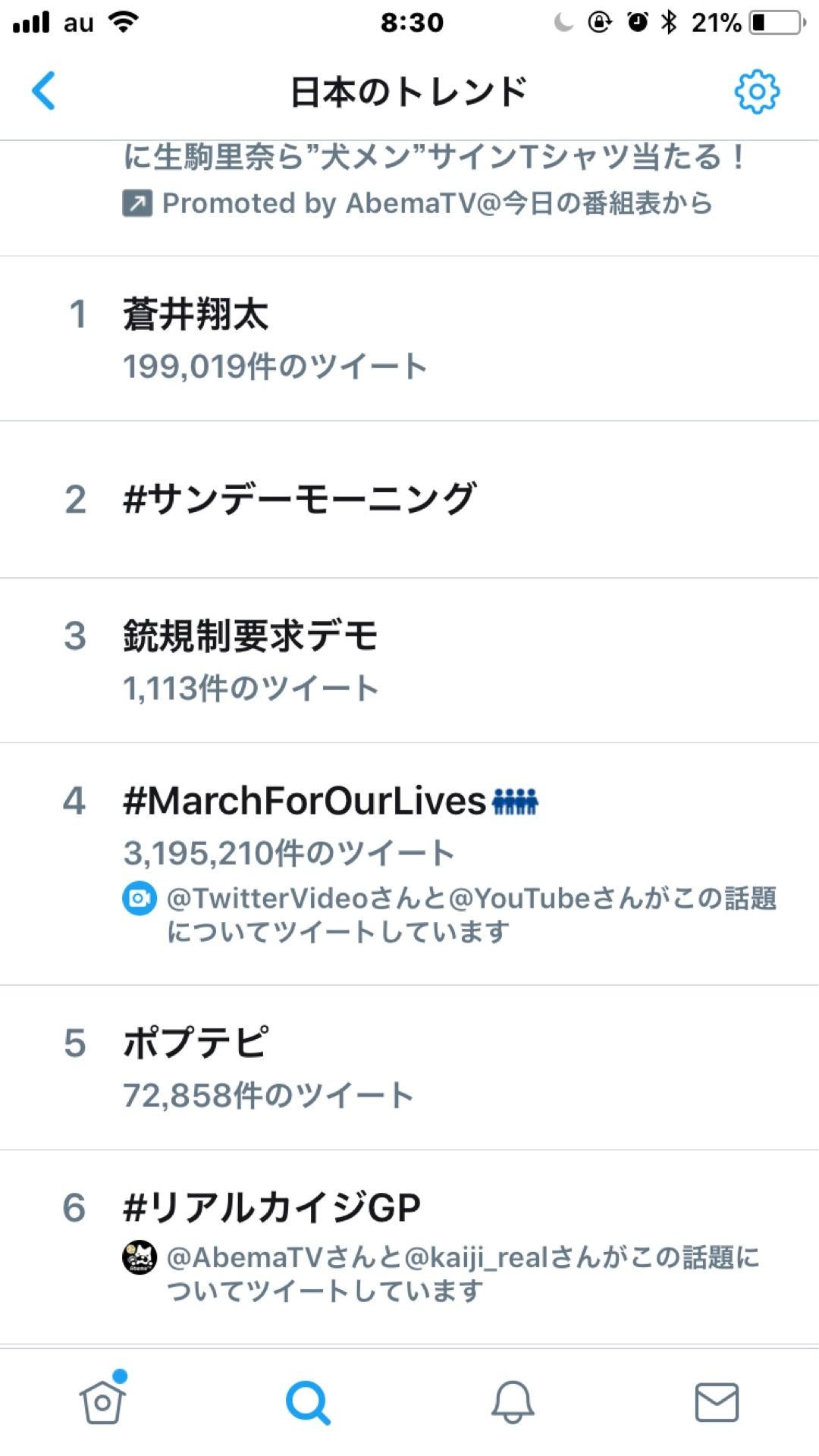
Task: Open the #MarchForOurLives hashtag trend
Action: click(305, 801)
